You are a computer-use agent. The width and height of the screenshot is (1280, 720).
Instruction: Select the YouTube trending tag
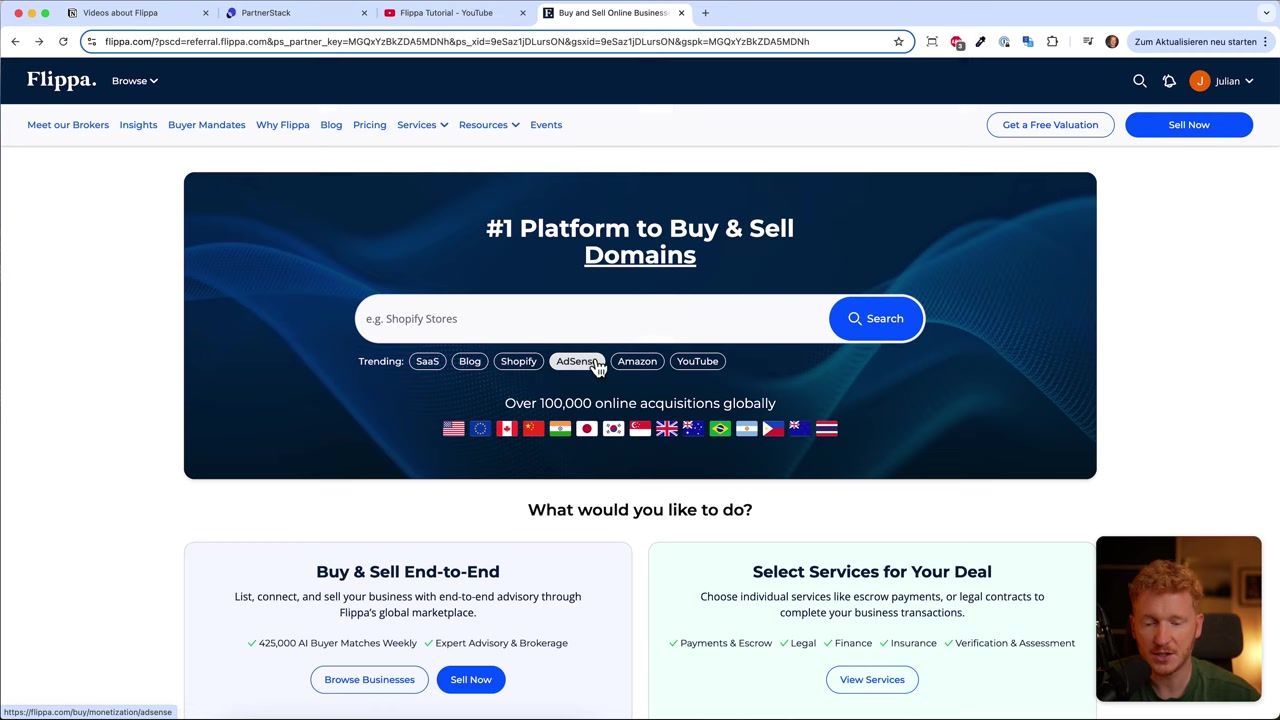[x=697, y=361]
